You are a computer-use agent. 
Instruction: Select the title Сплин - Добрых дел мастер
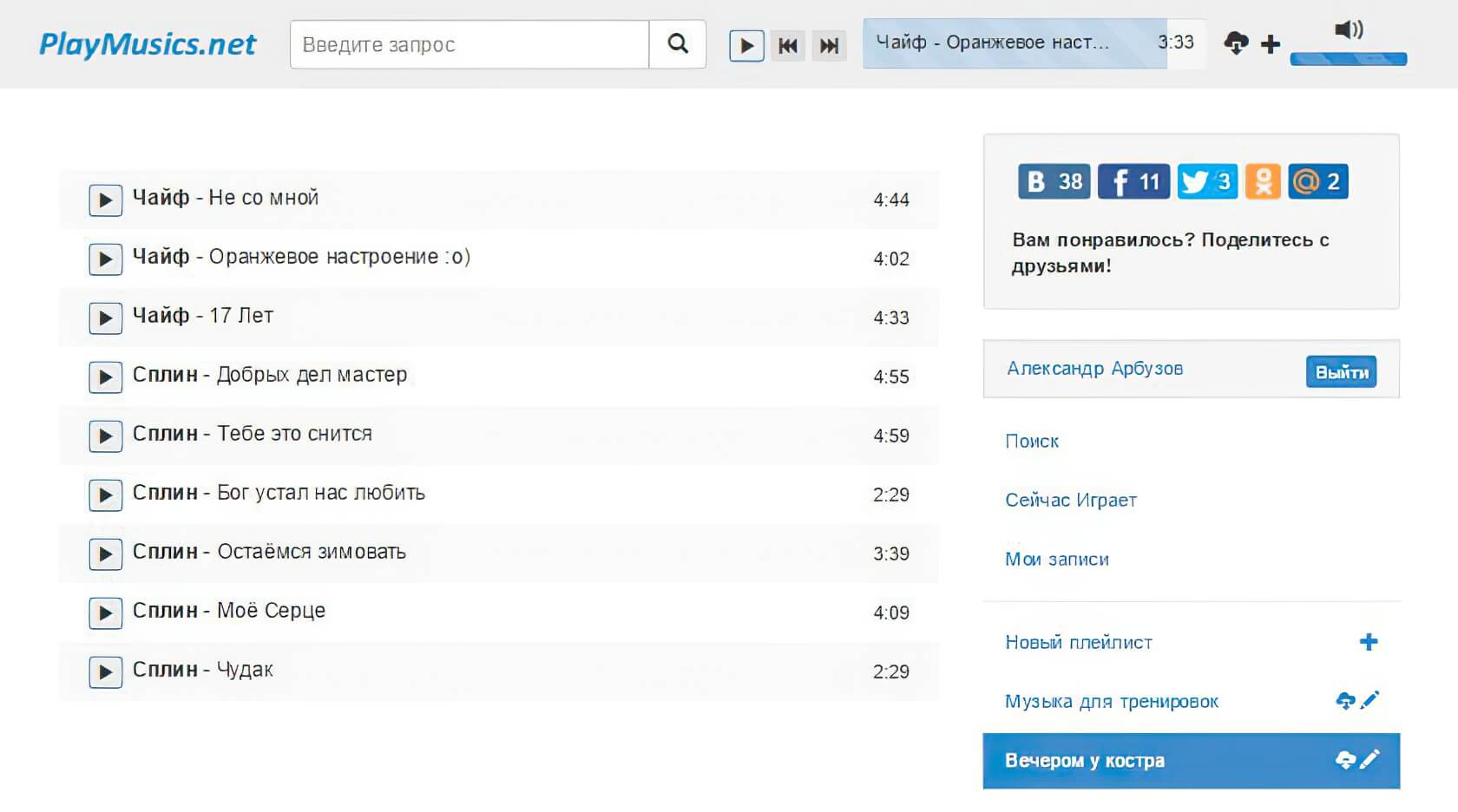[270, 375]
